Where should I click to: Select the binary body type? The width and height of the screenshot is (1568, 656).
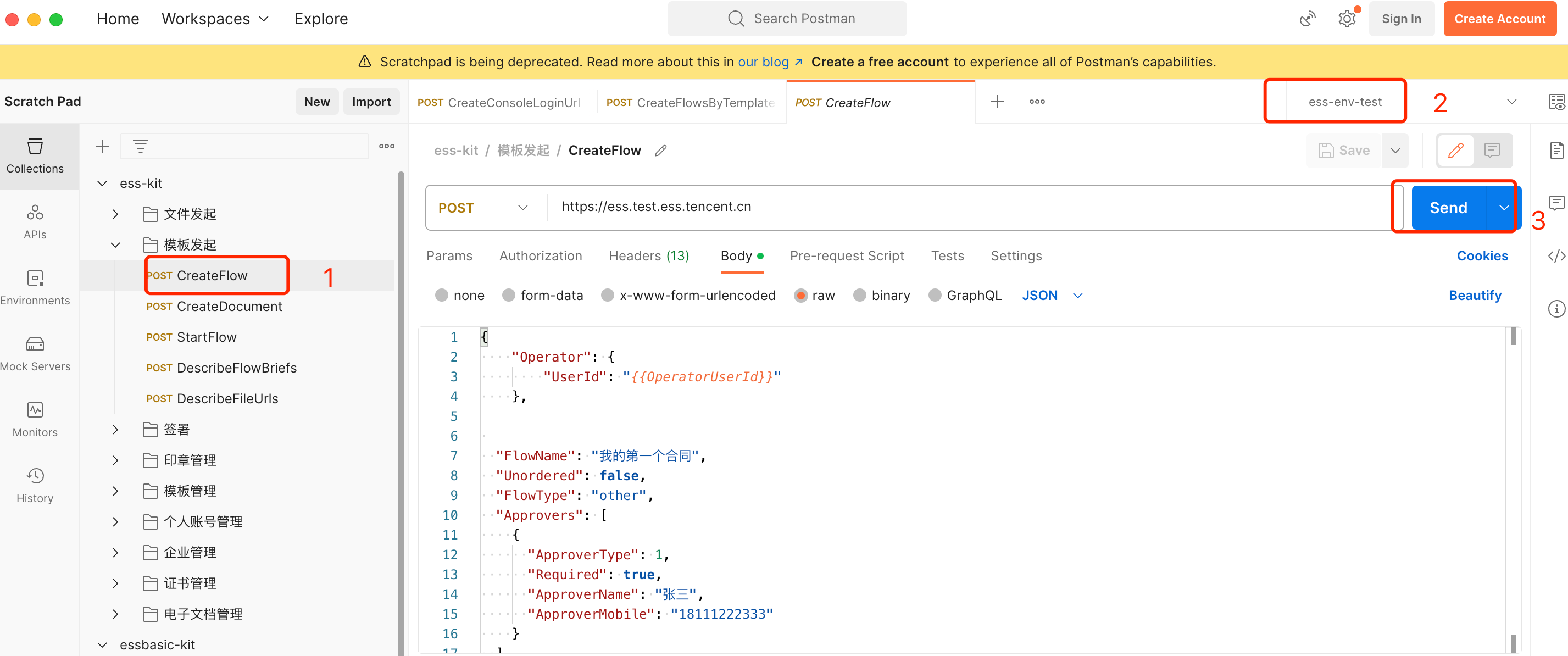click(x=859, y=295)
